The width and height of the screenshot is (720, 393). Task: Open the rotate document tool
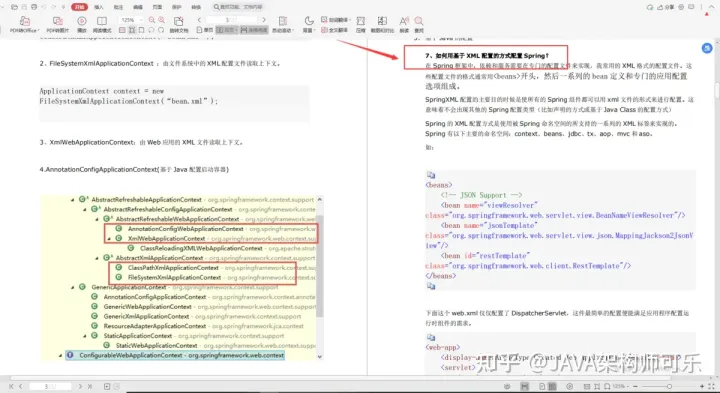click(x=179, y=24)
